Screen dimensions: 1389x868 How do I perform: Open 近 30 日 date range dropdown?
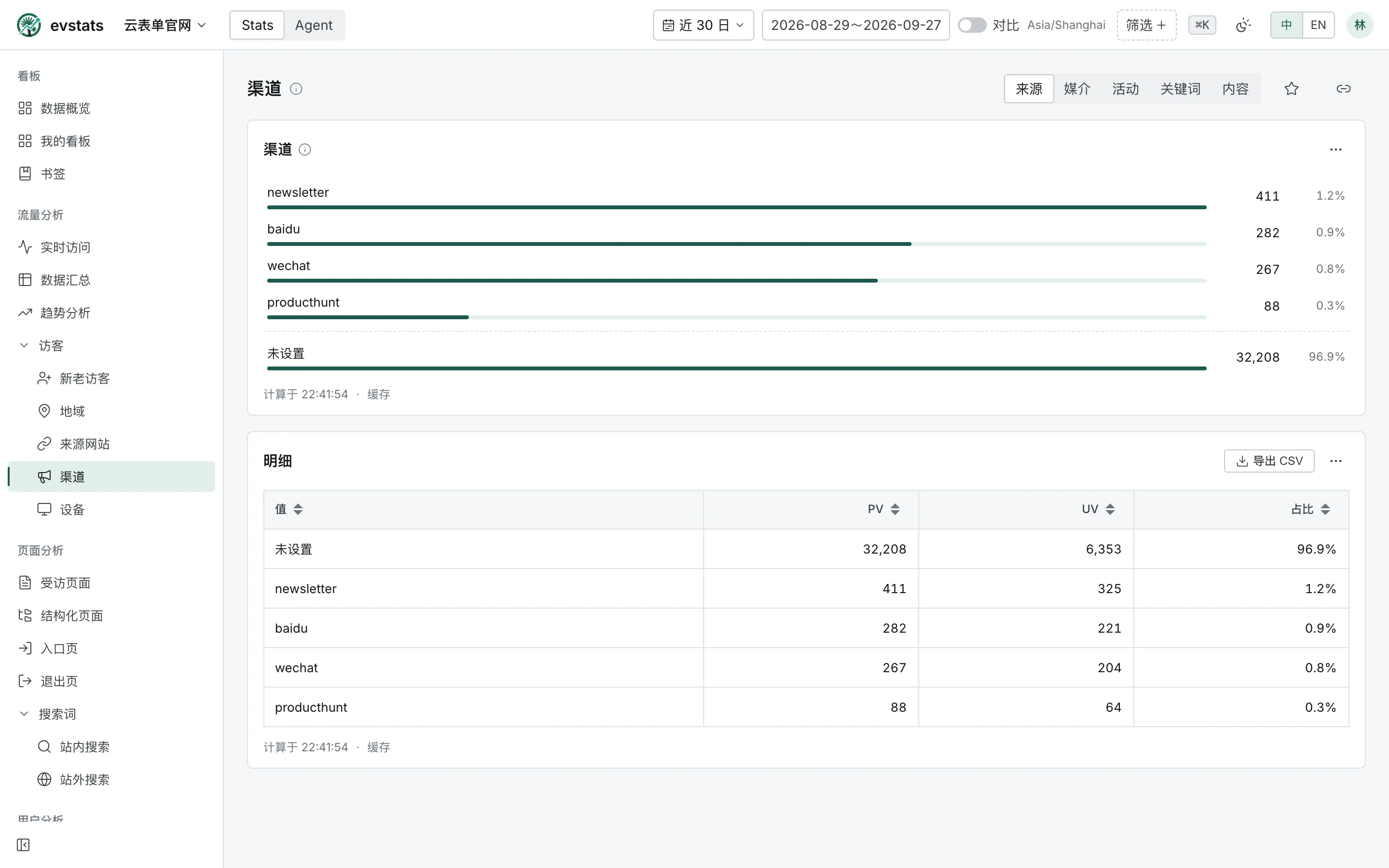pos(703,25)
